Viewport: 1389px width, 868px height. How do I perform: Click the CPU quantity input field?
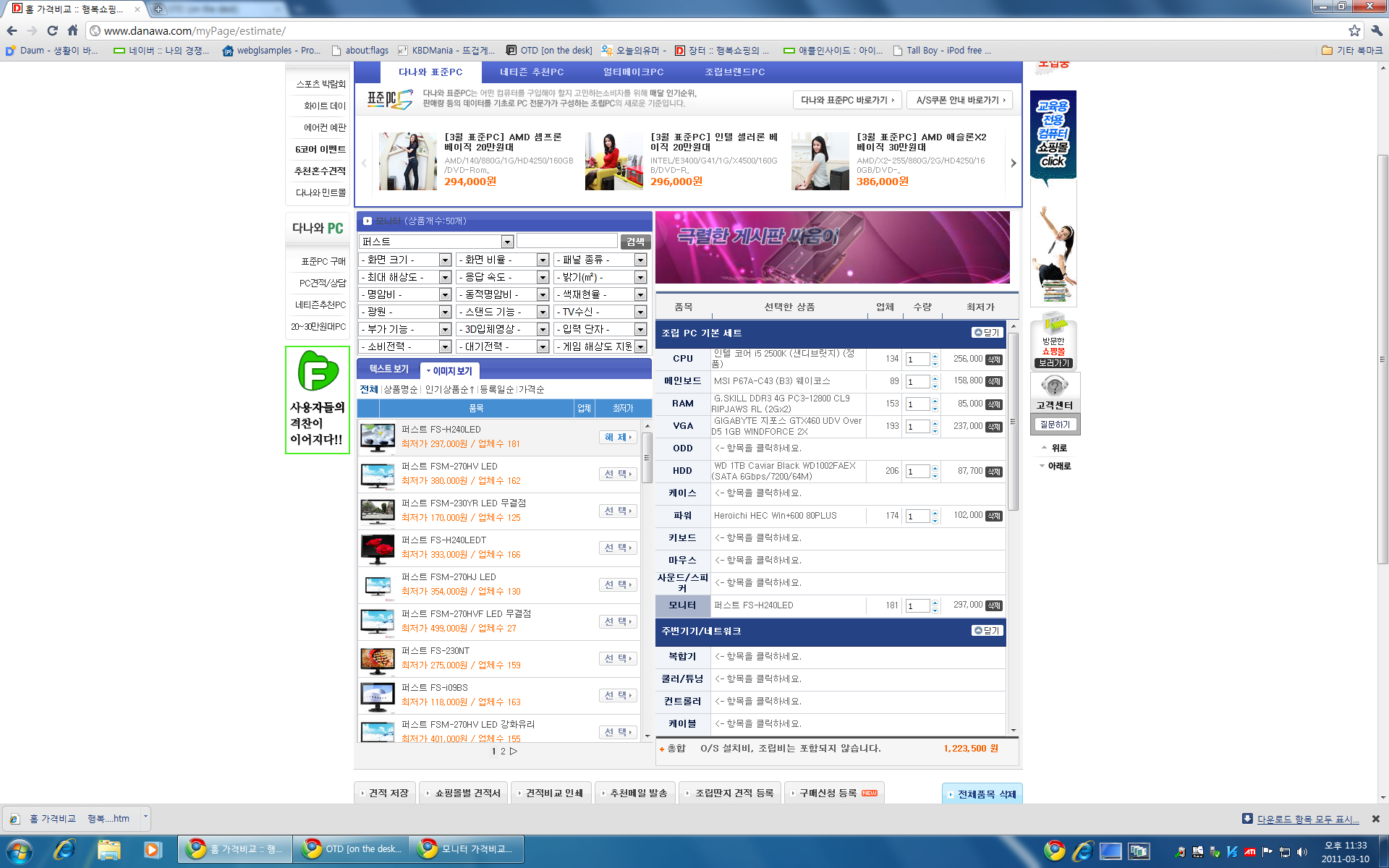[917, 359]
